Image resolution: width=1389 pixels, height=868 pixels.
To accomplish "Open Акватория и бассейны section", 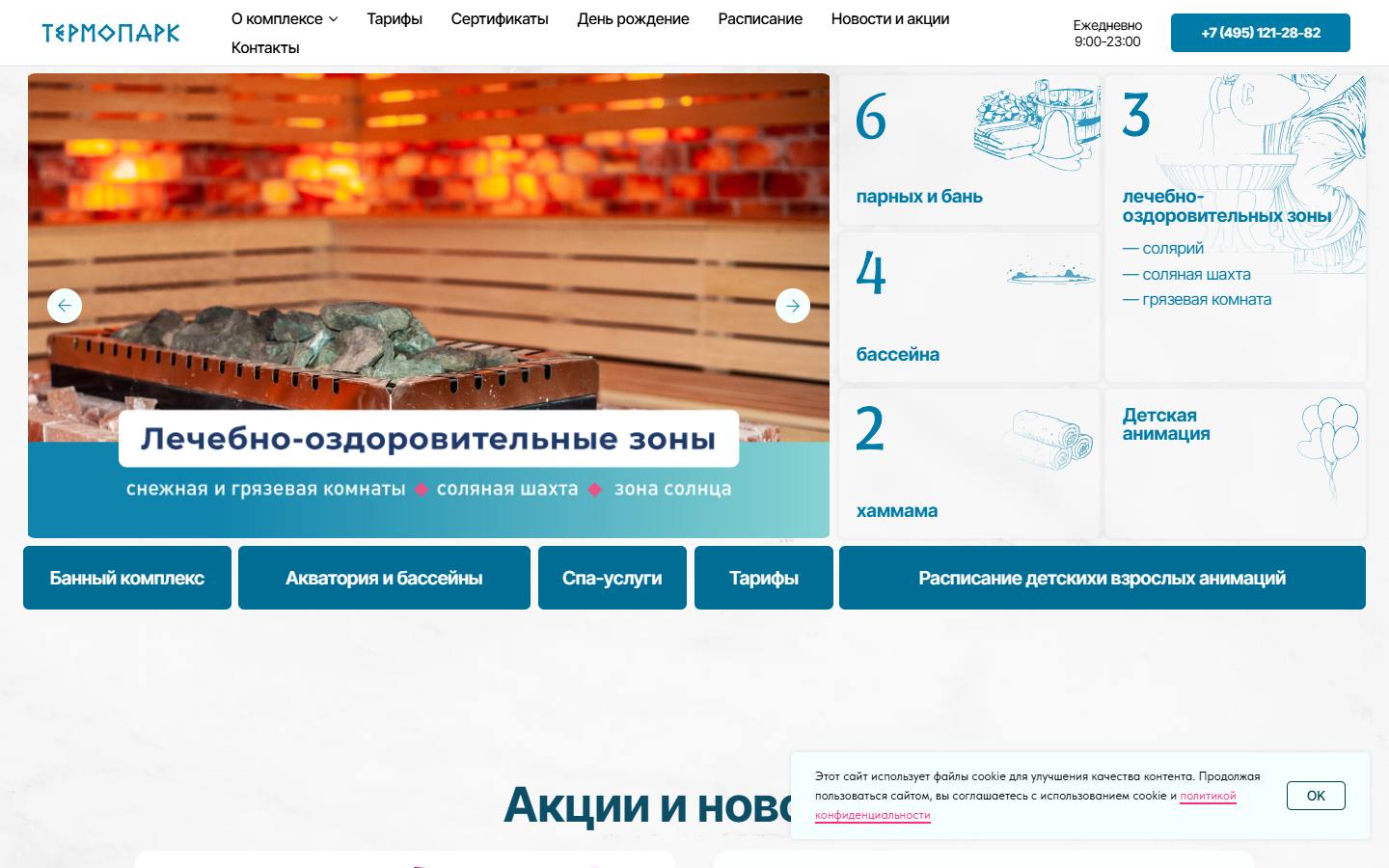I will (384, 578).
